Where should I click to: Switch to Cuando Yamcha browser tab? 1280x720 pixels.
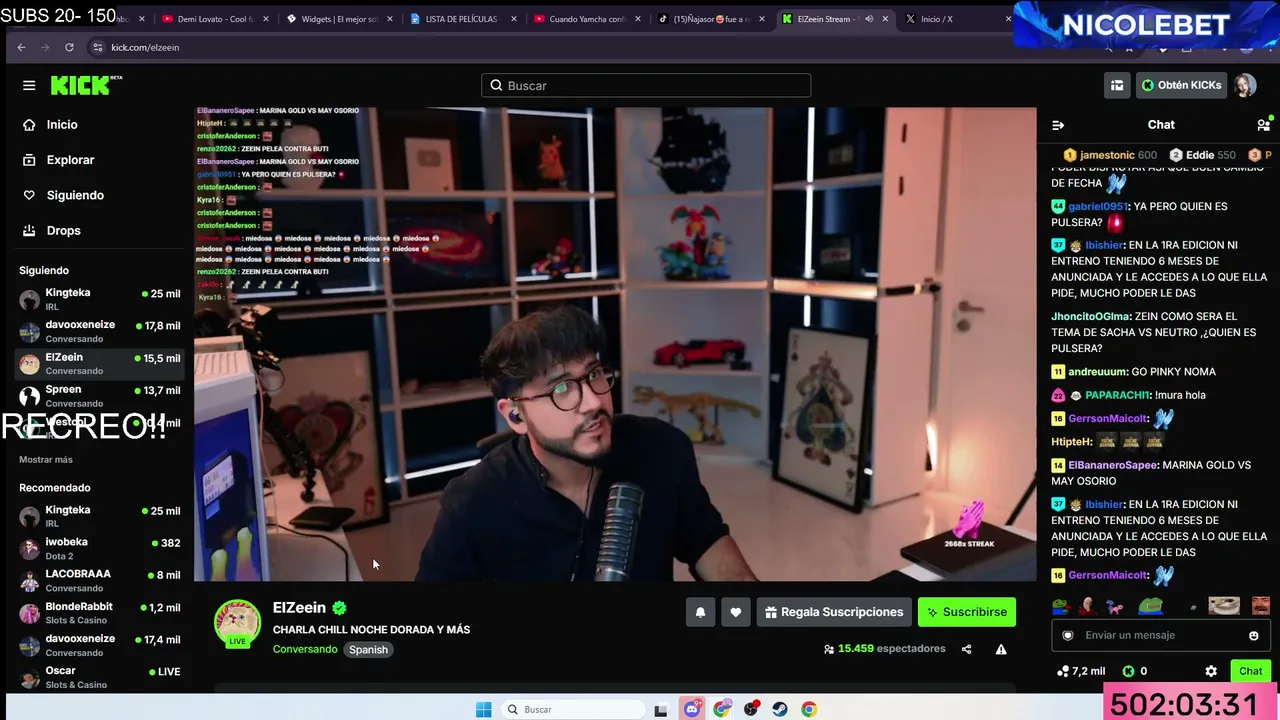(585, 19)
